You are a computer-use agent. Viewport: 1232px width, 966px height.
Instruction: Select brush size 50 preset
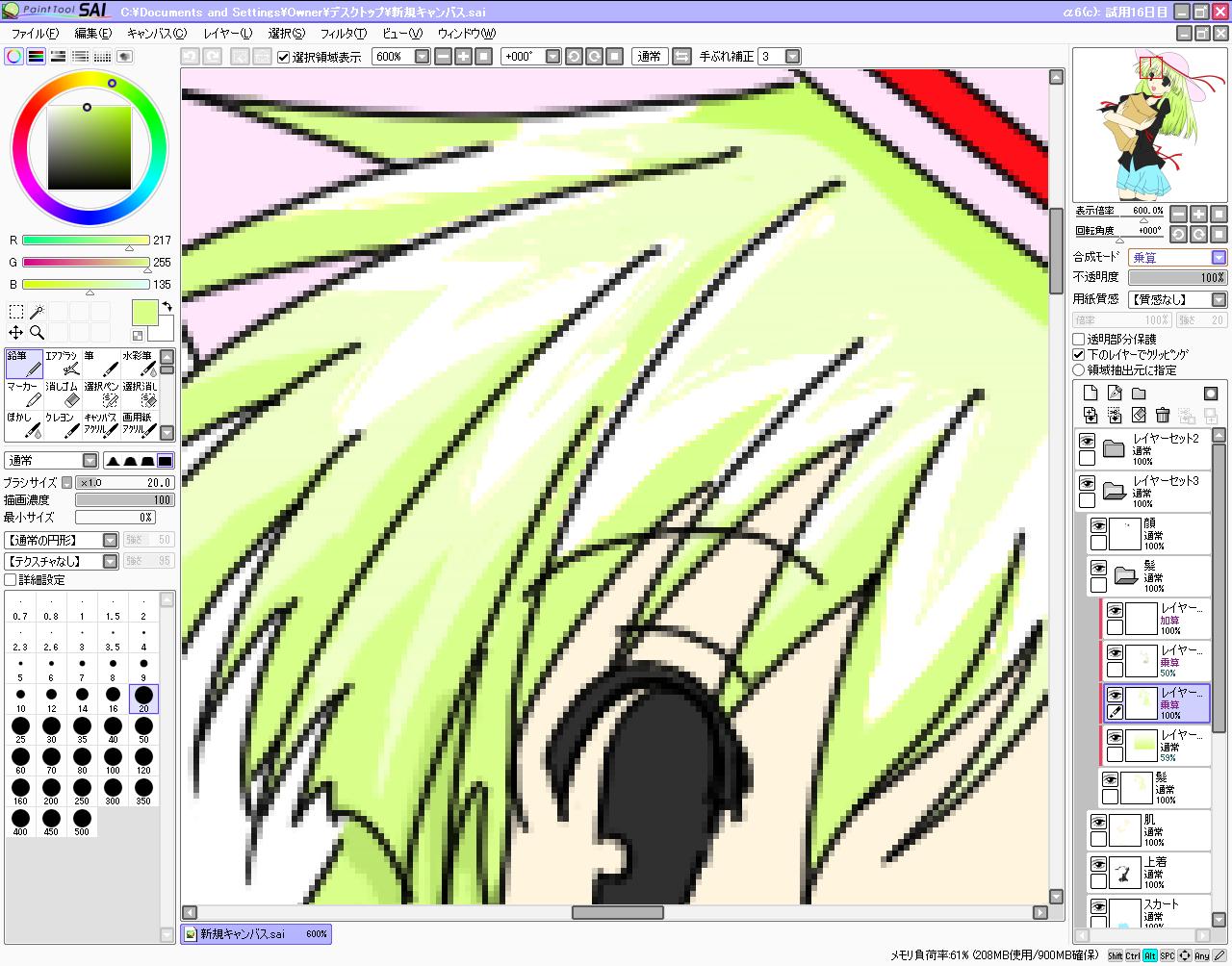pos(143,730)
